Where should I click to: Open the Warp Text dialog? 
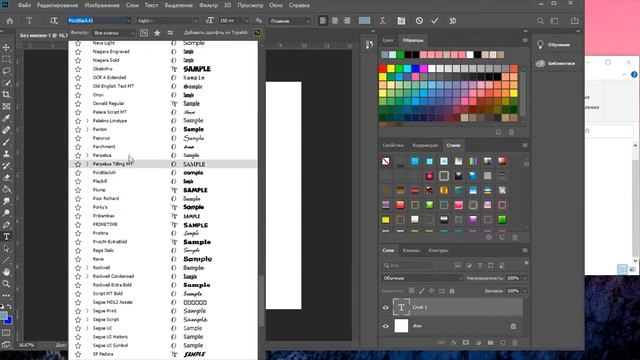(x=382, y=20)
